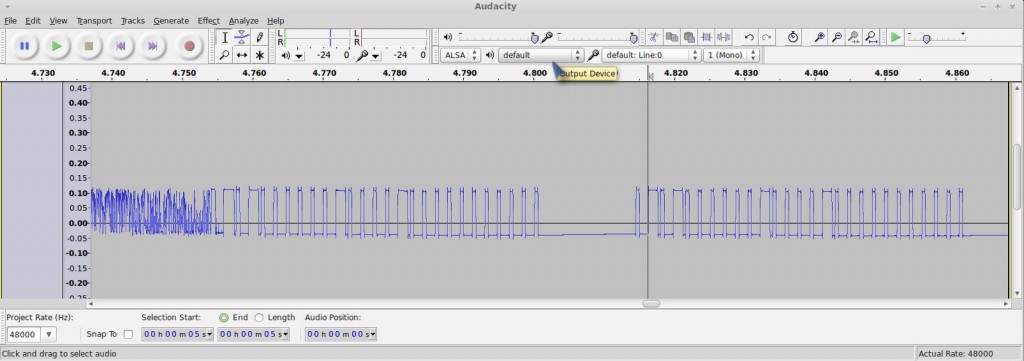1024x361 pixels.
Task: Click the Sync-Lock clock icon
Action: (793, 37)
